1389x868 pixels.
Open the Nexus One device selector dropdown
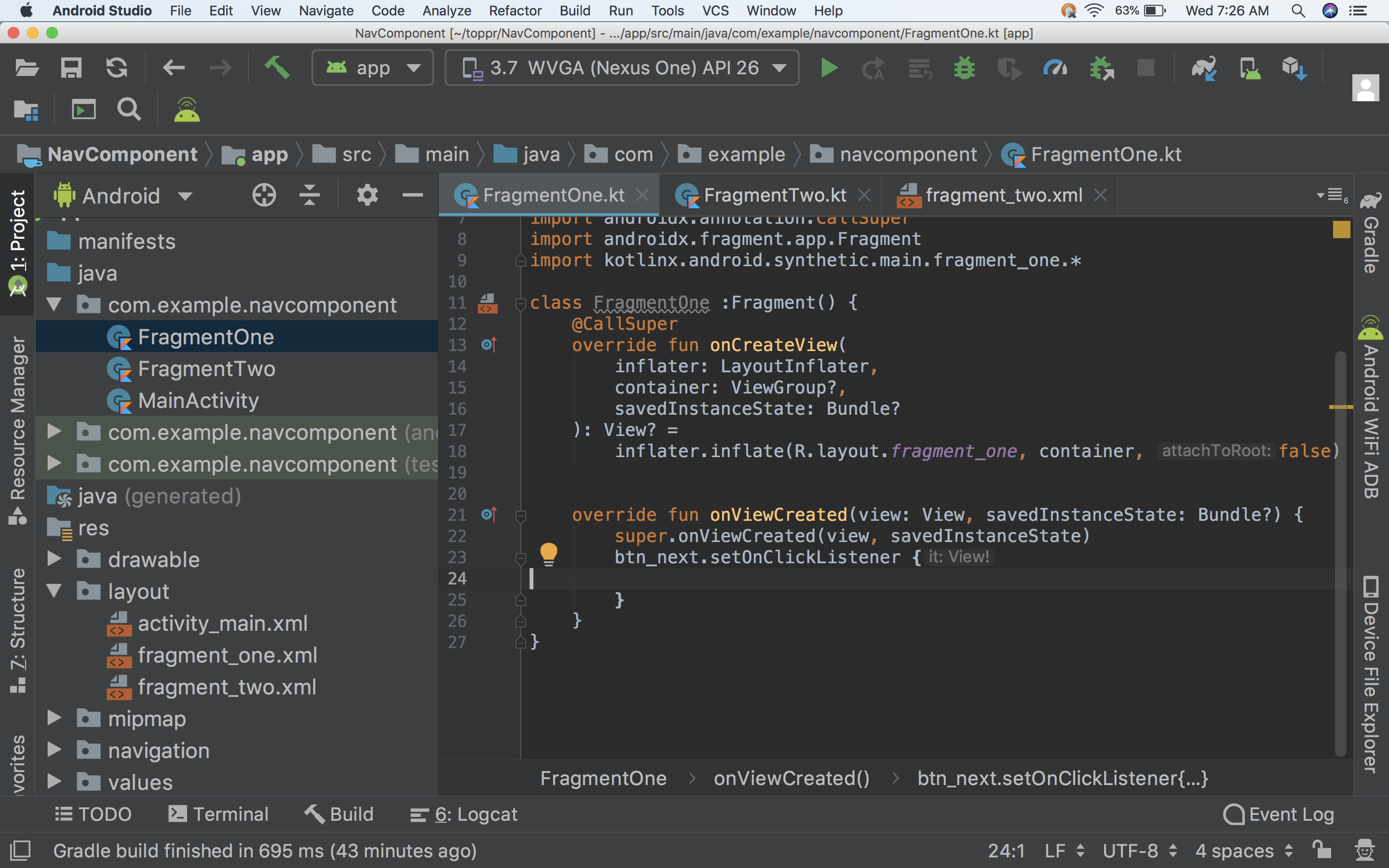click(622, 68)
